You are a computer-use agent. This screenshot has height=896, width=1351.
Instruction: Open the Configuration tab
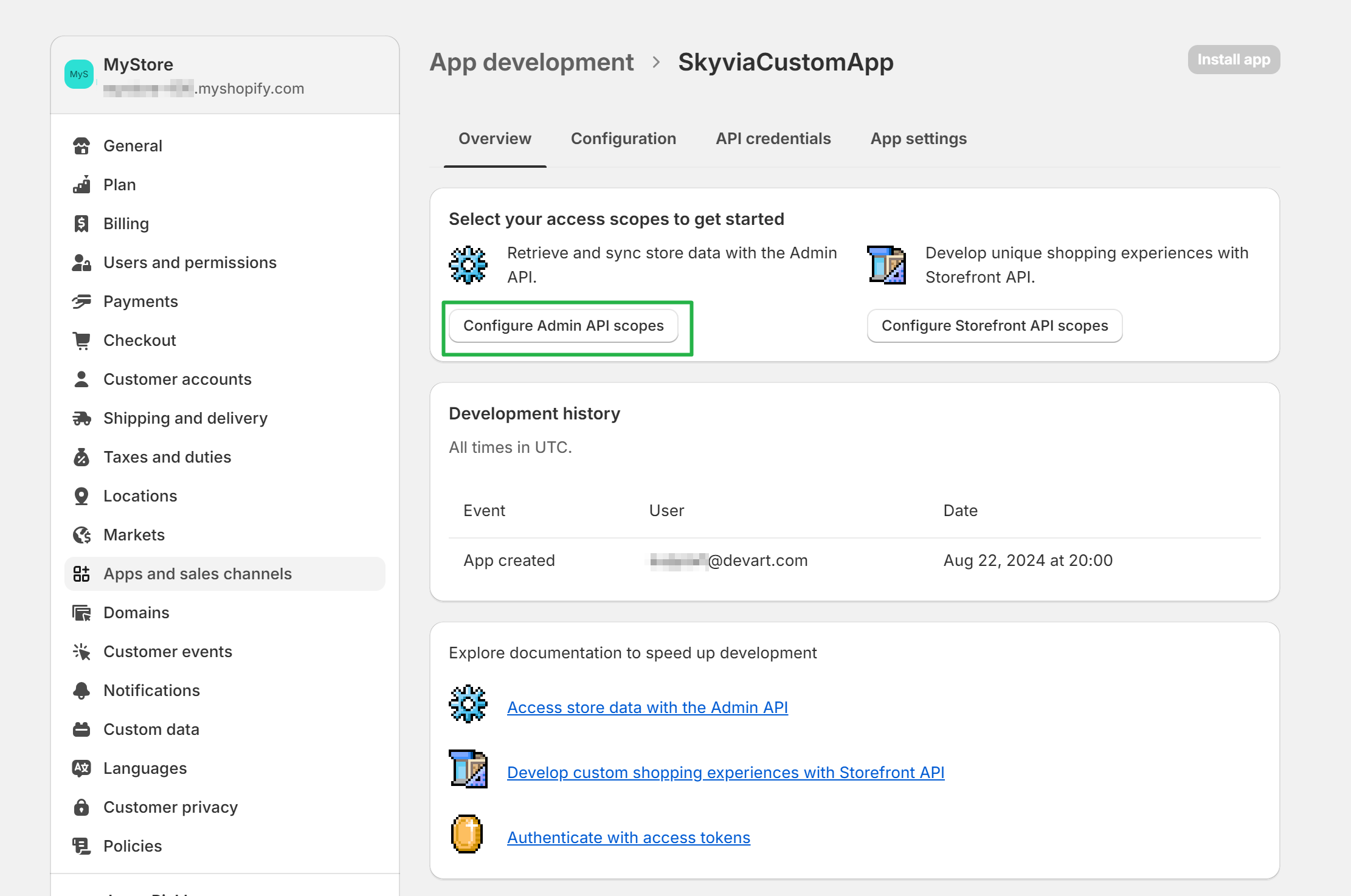[623, 139]
